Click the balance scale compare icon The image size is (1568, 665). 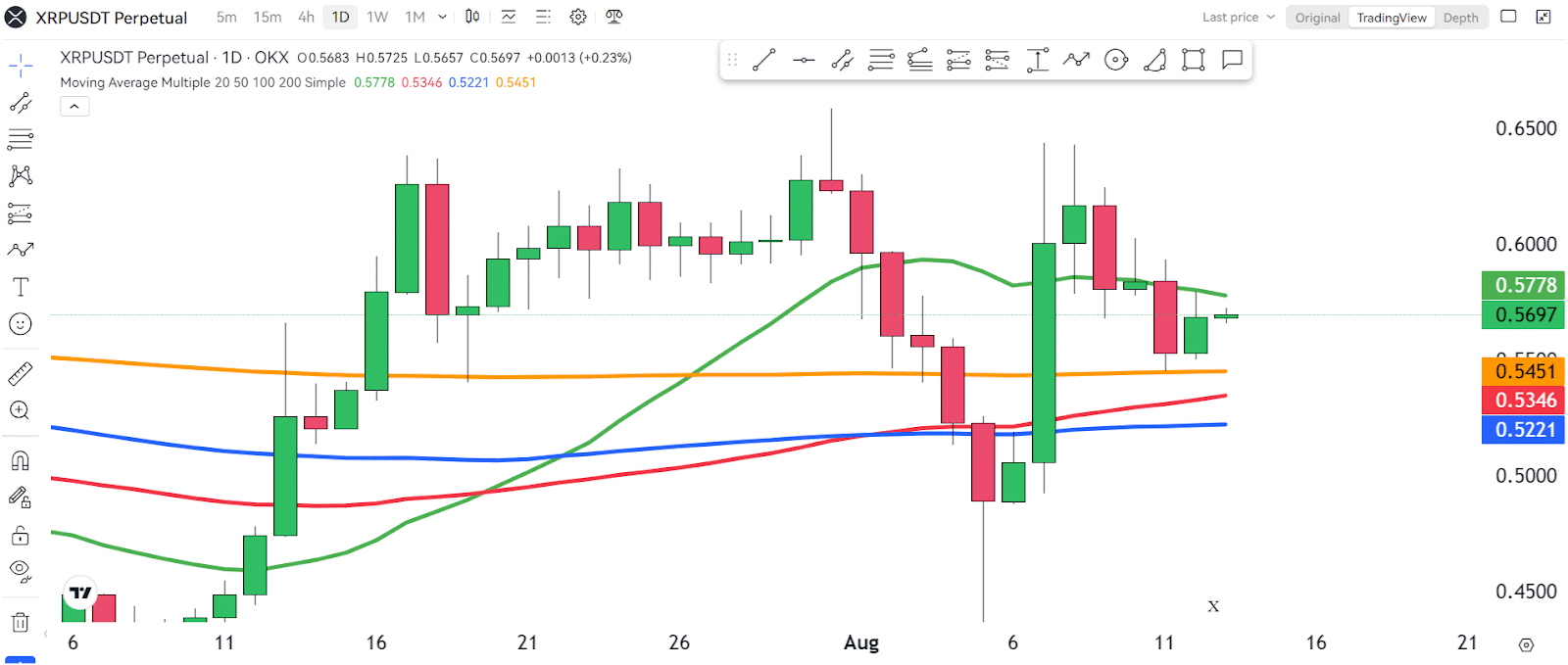pos(614,17)
